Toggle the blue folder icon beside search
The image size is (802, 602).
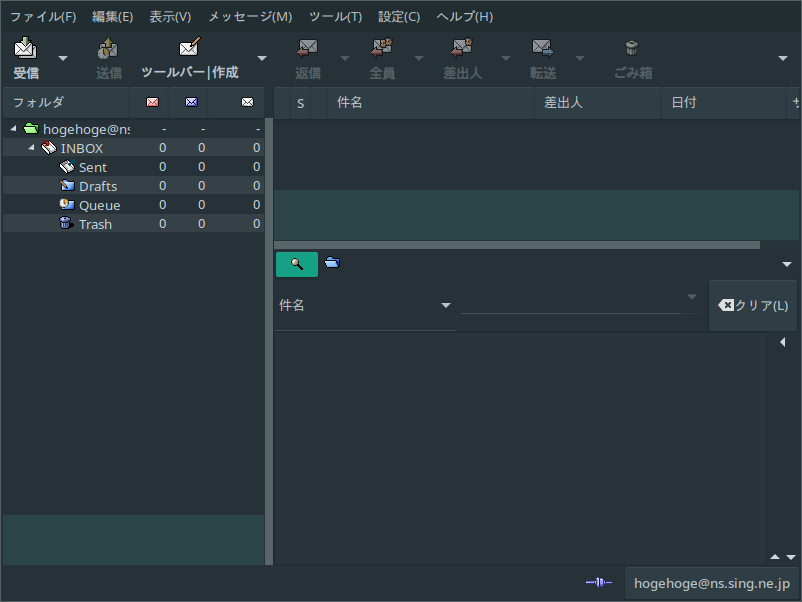pyautogui.click(x=333, y=263)
